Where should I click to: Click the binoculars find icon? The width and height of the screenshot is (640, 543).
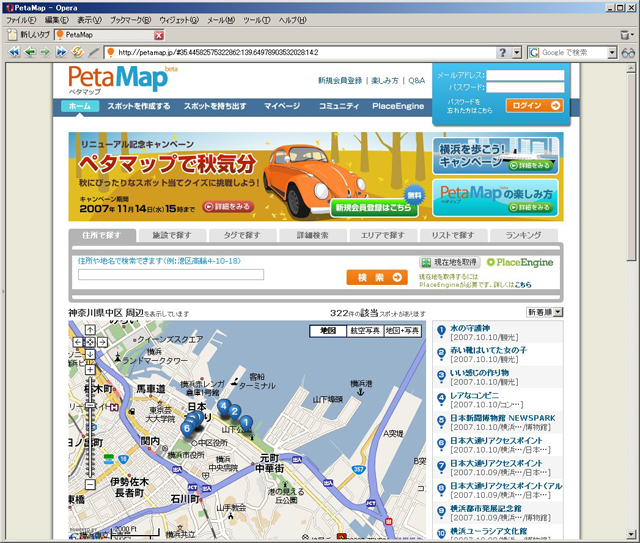point(628,53)
